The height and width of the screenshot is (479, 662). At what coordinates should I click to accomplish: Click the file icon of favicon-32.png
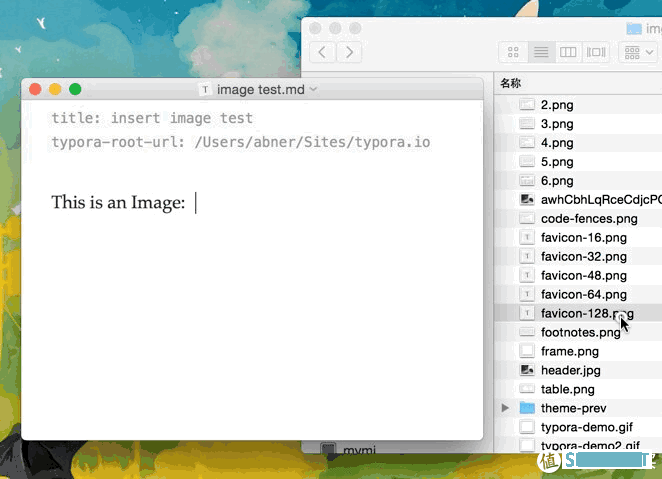point(527,256)
